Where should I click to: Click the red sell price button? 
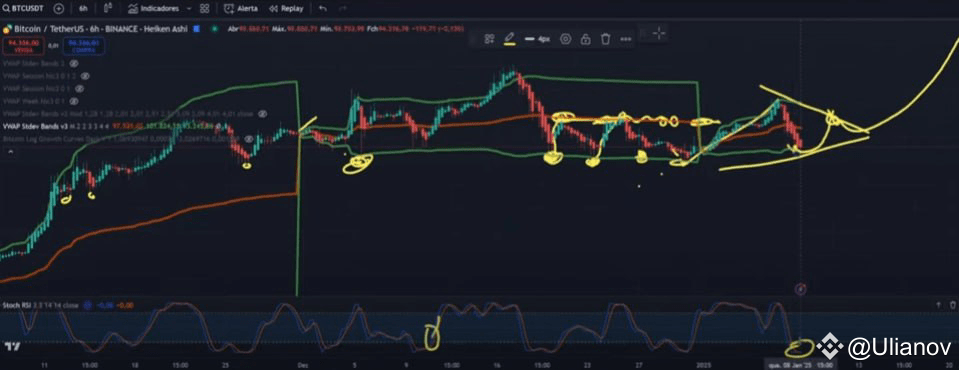tap(22, 46)
